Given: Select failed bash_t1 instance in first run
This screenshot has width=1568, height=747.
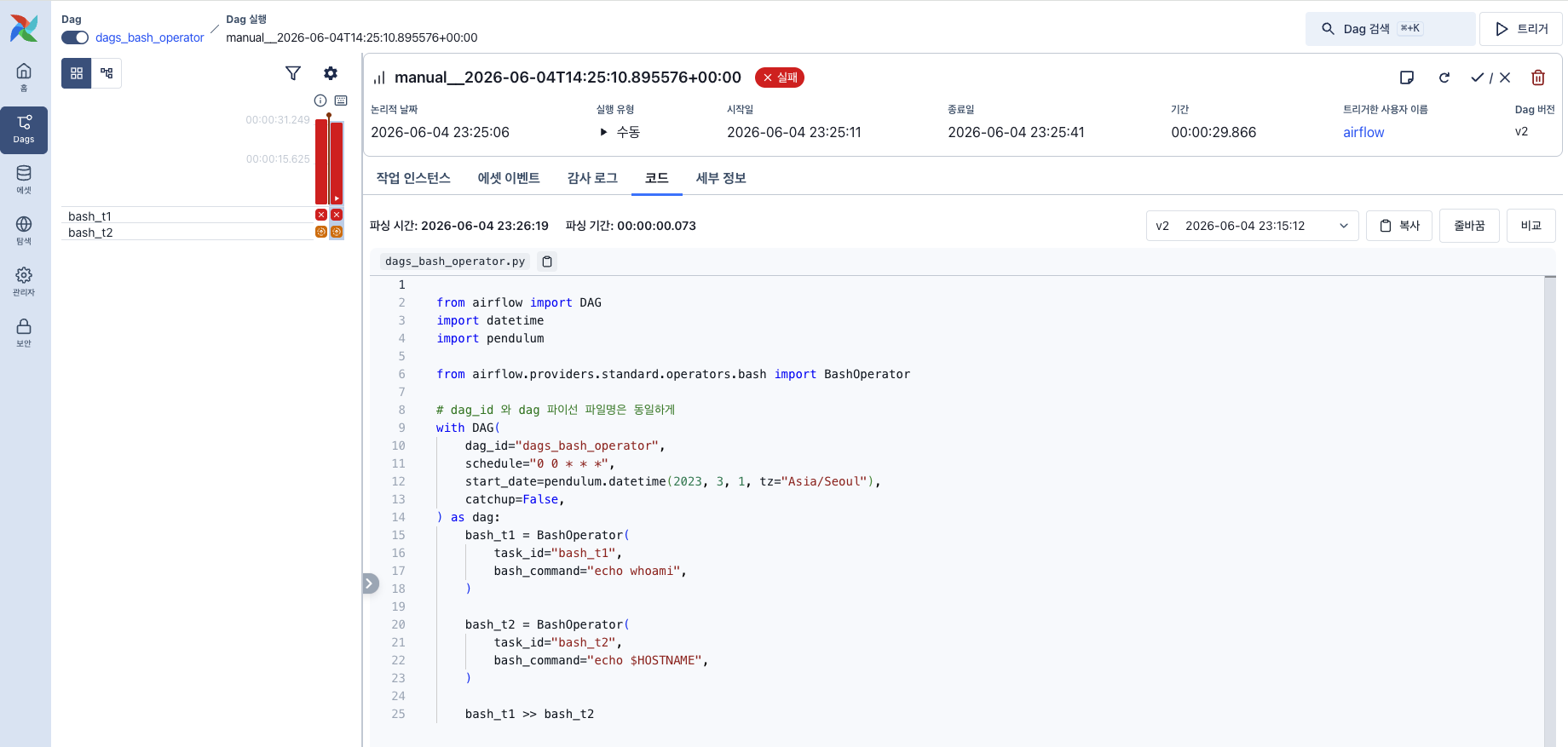Looking at the screenshot, I should pos(321,215).
